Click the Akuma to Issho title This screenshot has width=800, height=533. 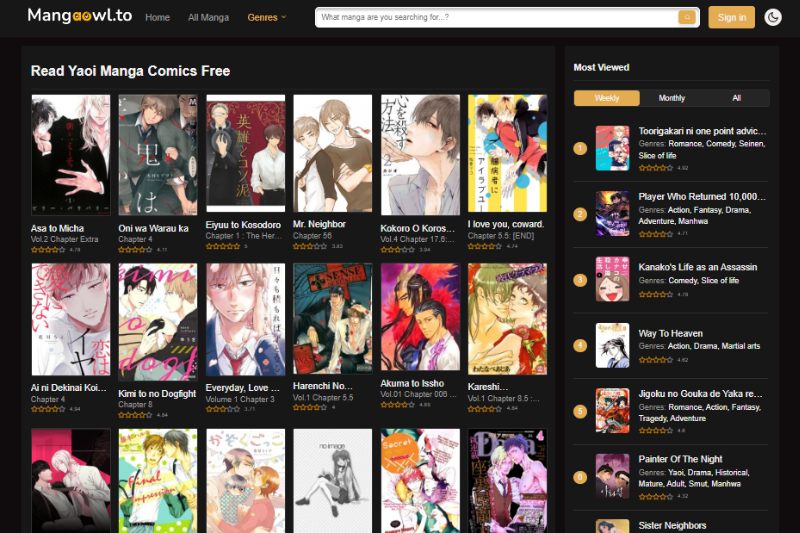[x=412, y=384]
